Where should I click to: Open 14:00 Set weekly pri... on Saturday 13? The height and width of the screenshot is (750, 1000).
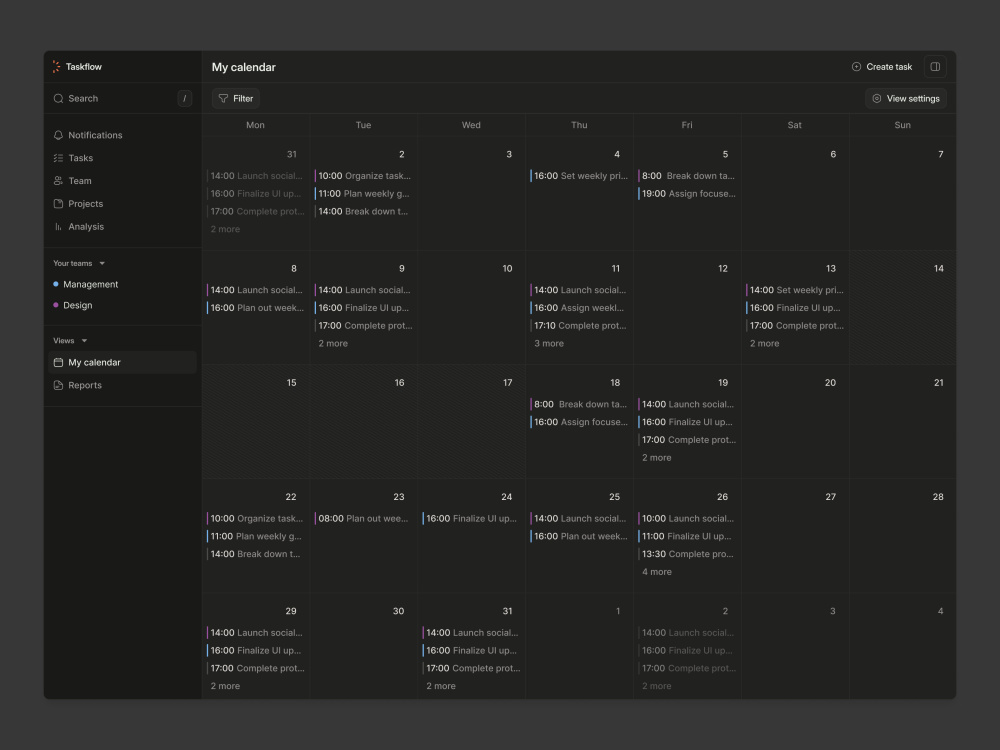coord(795,290)
